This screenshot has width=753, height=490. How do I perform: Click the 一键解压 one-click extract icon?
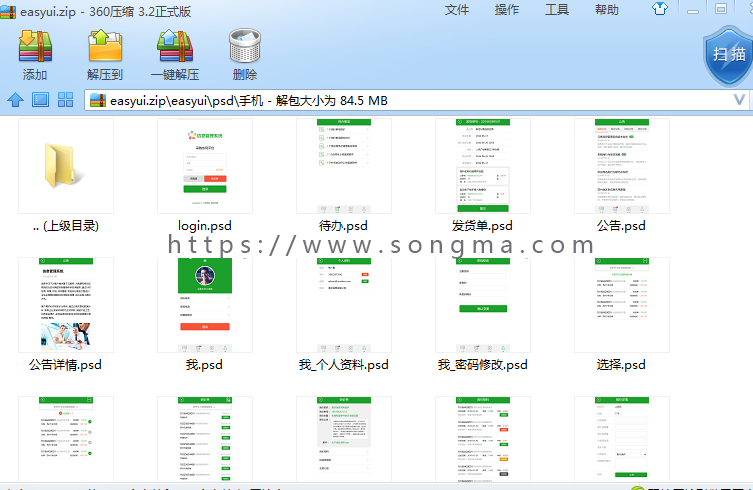click(x=175, y=47)
